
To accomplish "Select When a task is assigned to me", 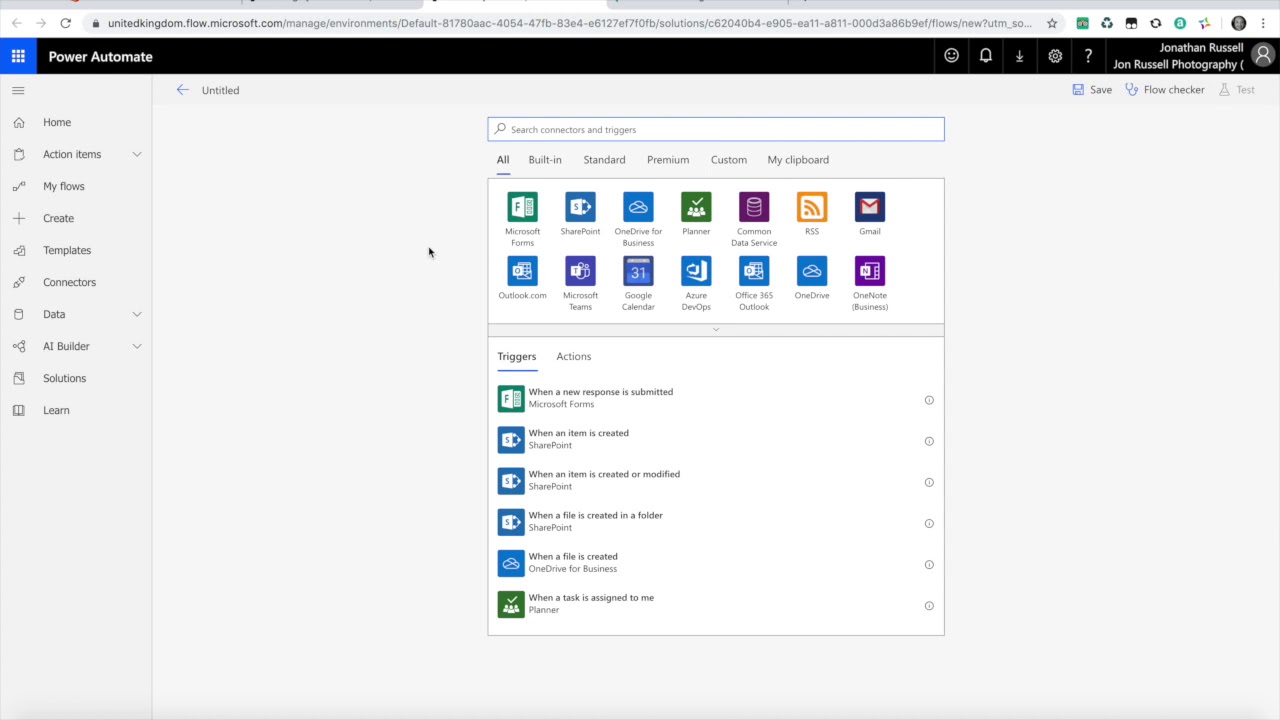I will pyautogui.click(x=716, y=603).
